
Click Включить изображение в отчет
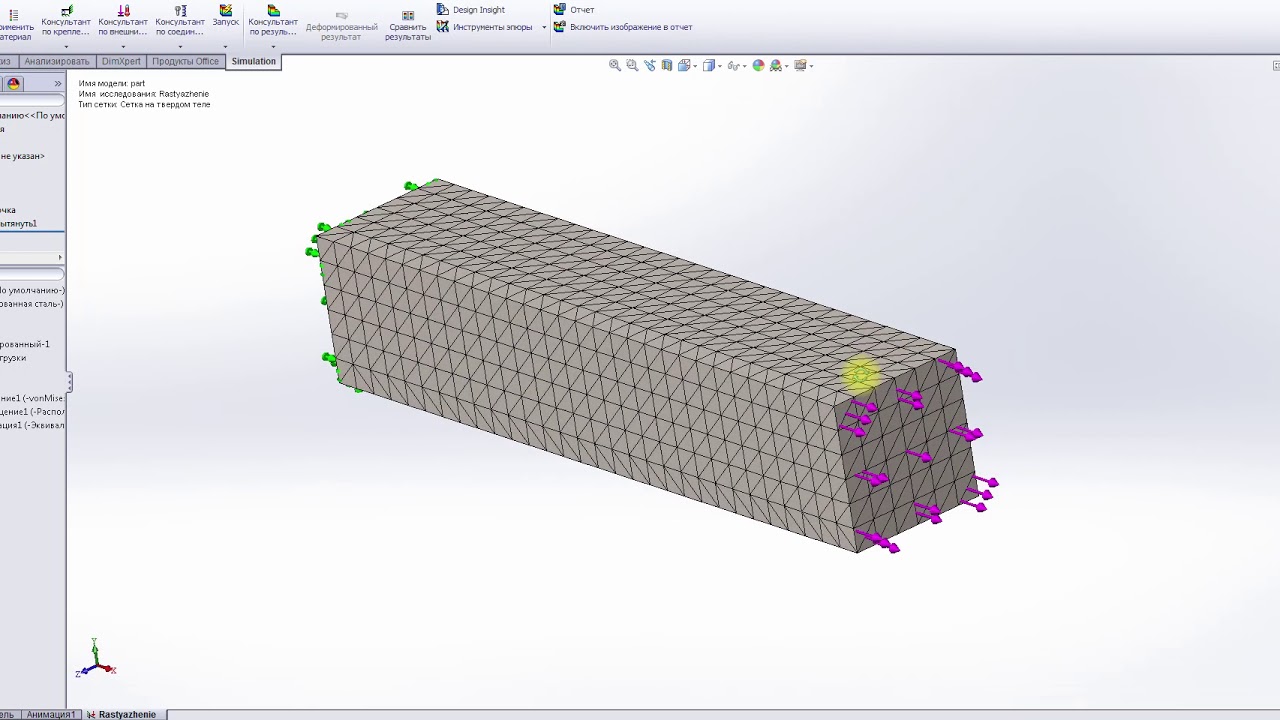click(623, 27)
